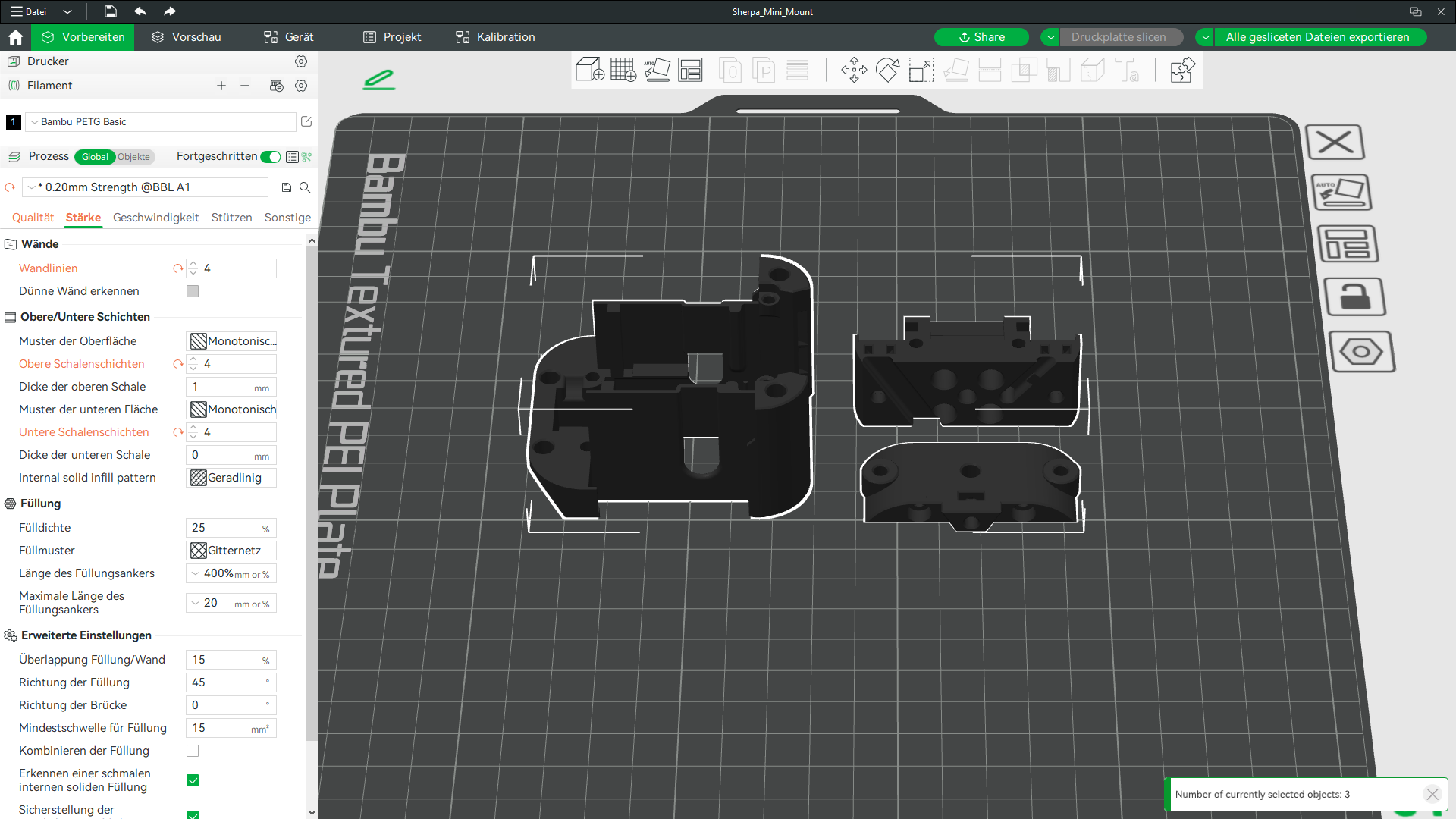Click the plate lock icon
Viewport: 1456px width, 819px height.
coord(1355,297)
